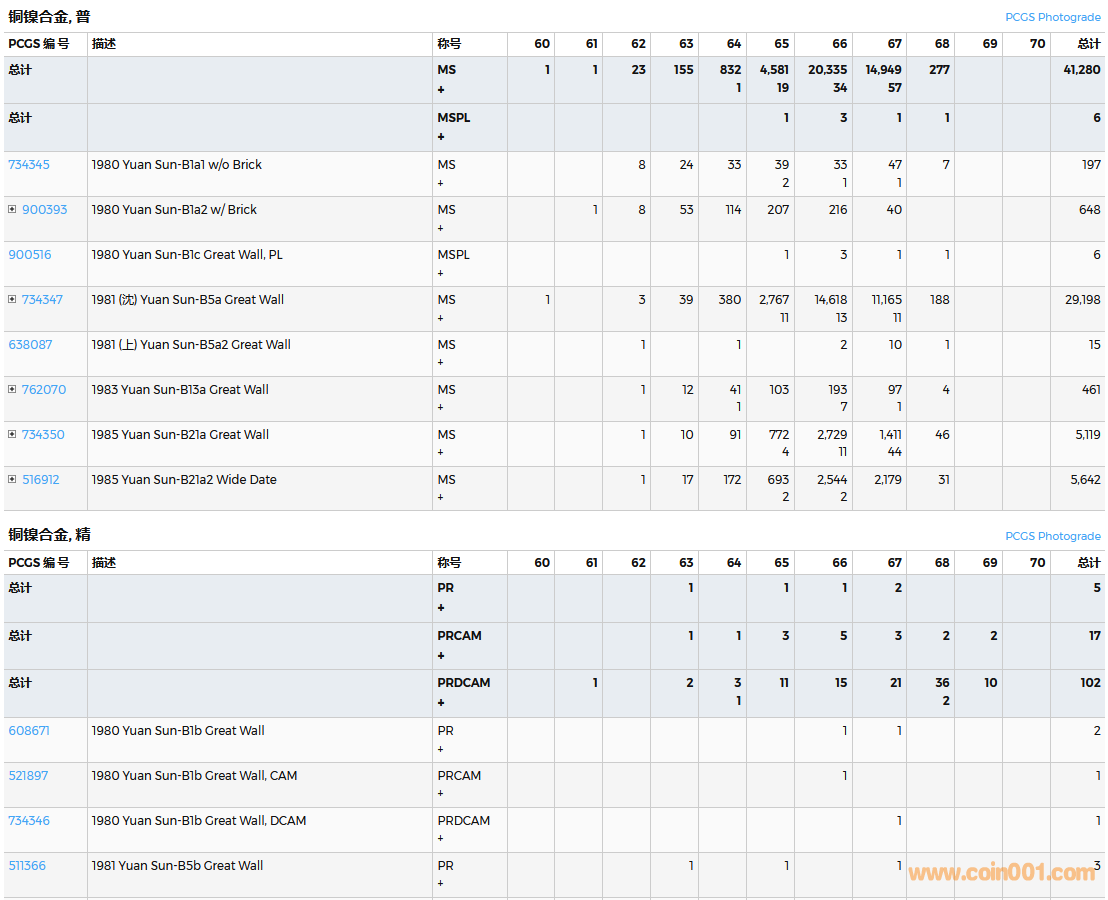The height and width of the screenshot is (900, 1108).
Task: Open PCGS Photograde link above 精 table
Action: 1052,536
